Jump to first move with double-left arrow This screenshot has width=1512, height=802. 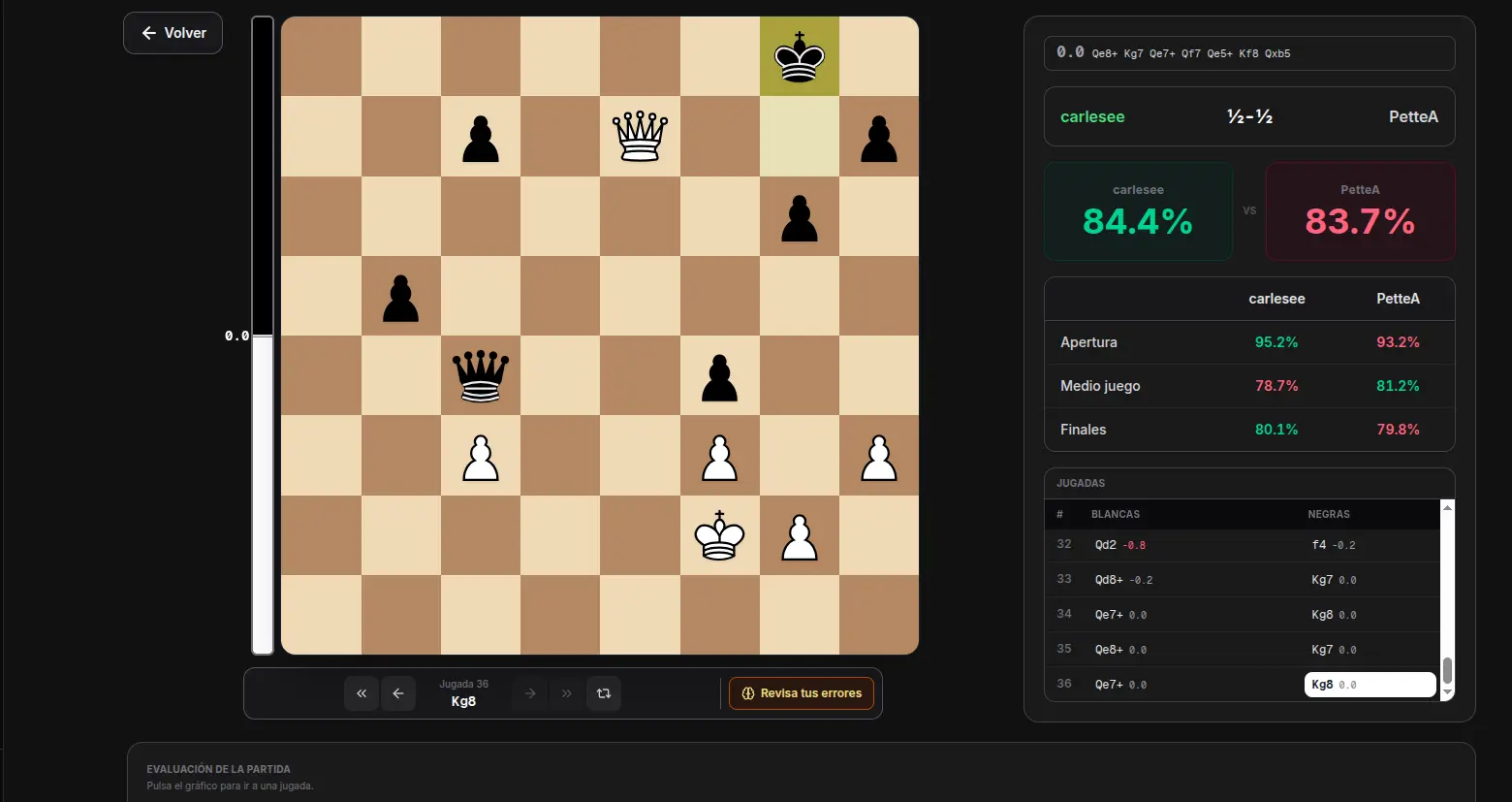click(x=362, y=693)
